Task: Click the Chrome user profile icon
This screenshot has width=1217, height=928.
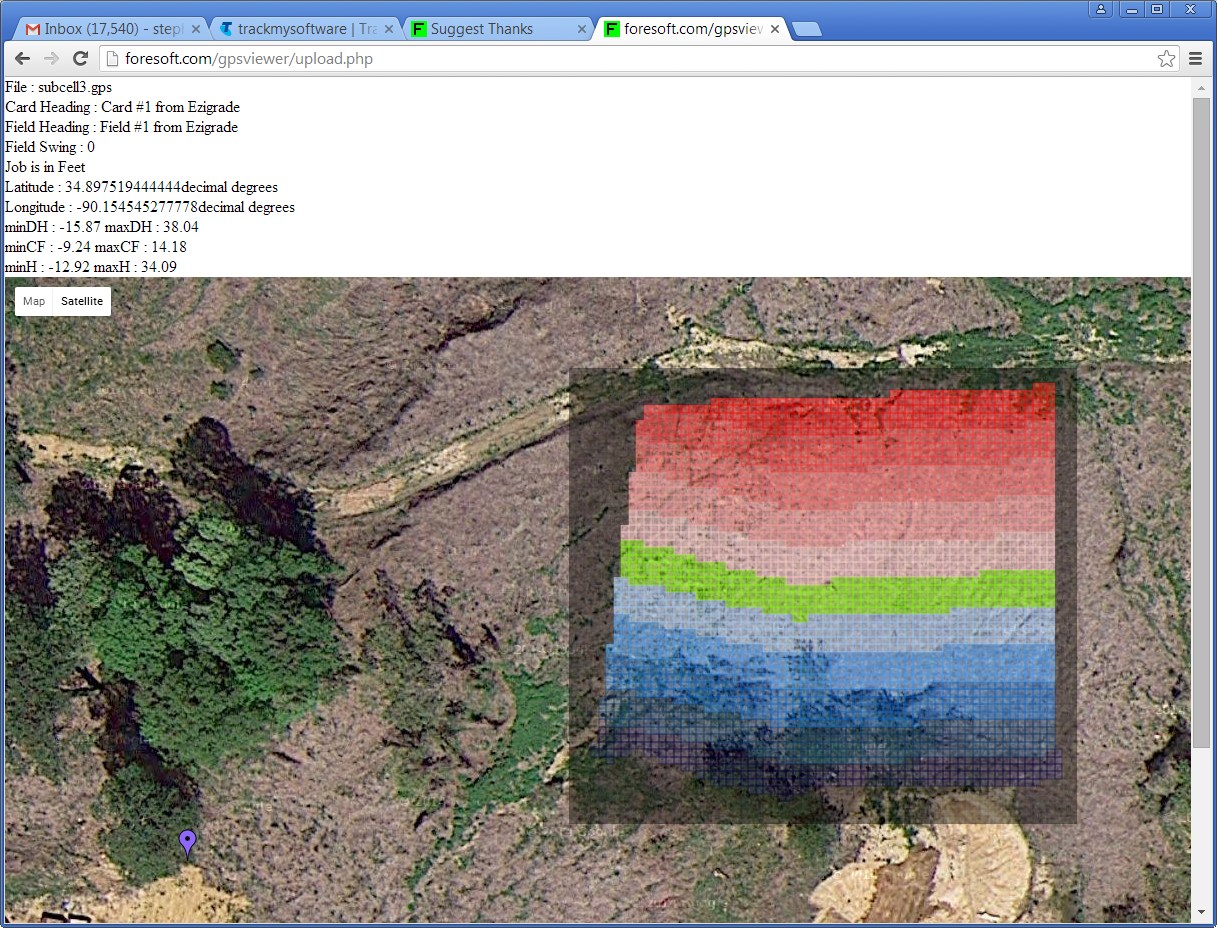Action: [1101, 9]
